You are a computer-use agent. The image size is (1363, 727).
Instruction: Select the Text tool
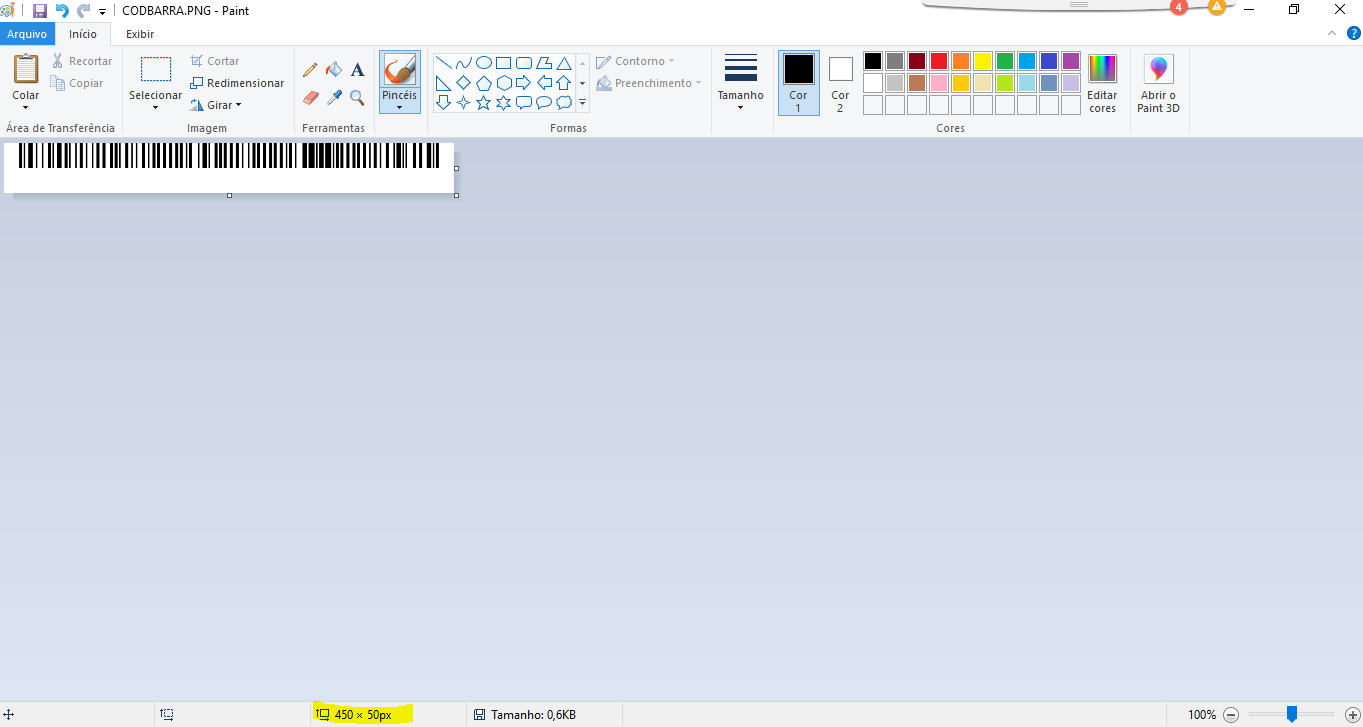point(357,70)
